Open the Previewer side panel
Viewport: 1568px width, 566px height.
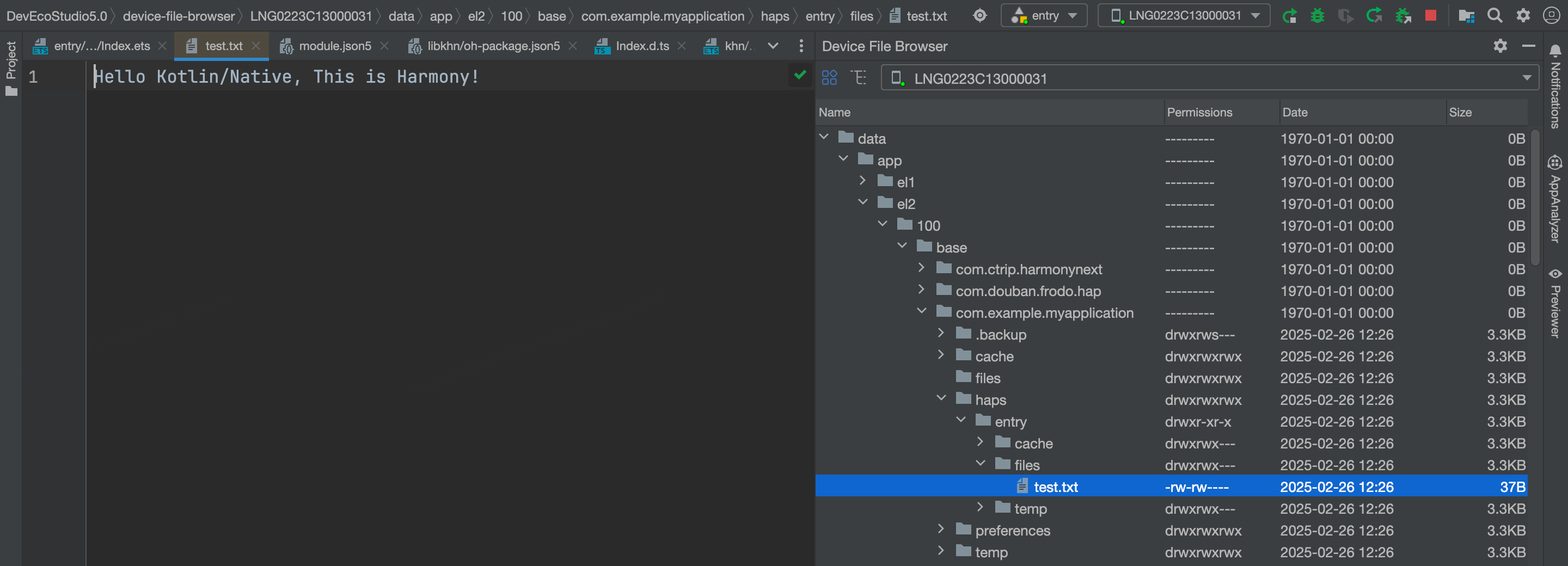point(1555,303)
